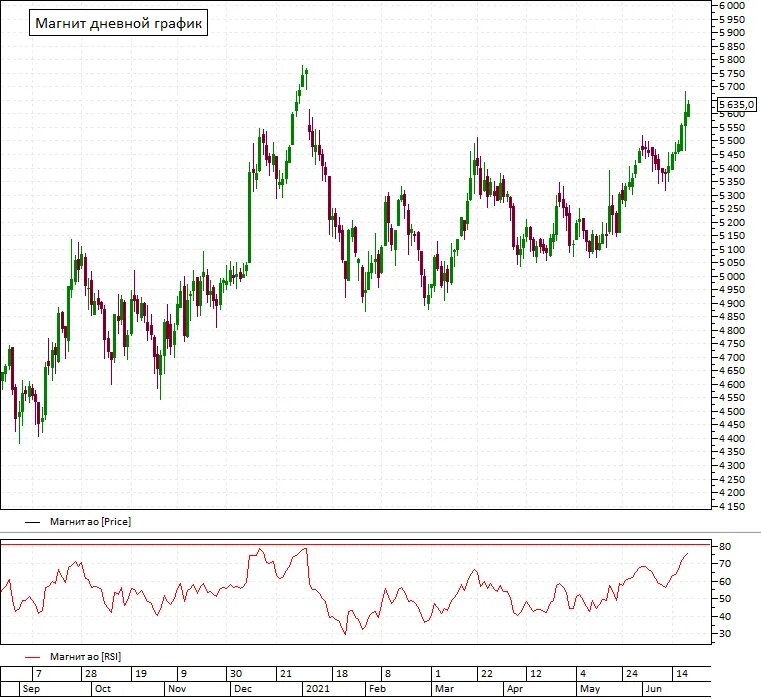
Task: Click the '5 500' price axis label
Action: tap(732, 141)
